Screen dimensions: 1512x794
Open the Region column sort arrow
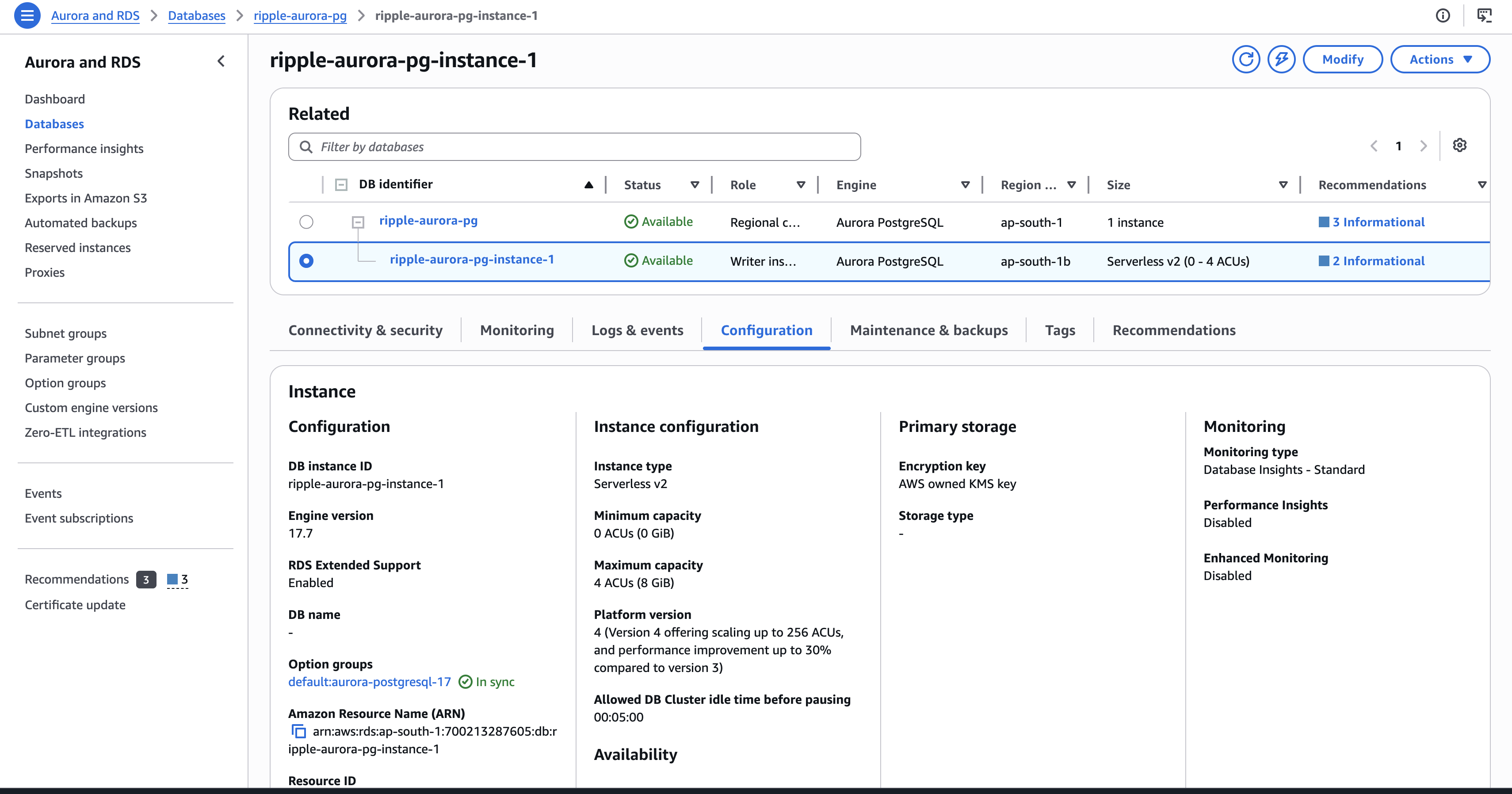1071,185
